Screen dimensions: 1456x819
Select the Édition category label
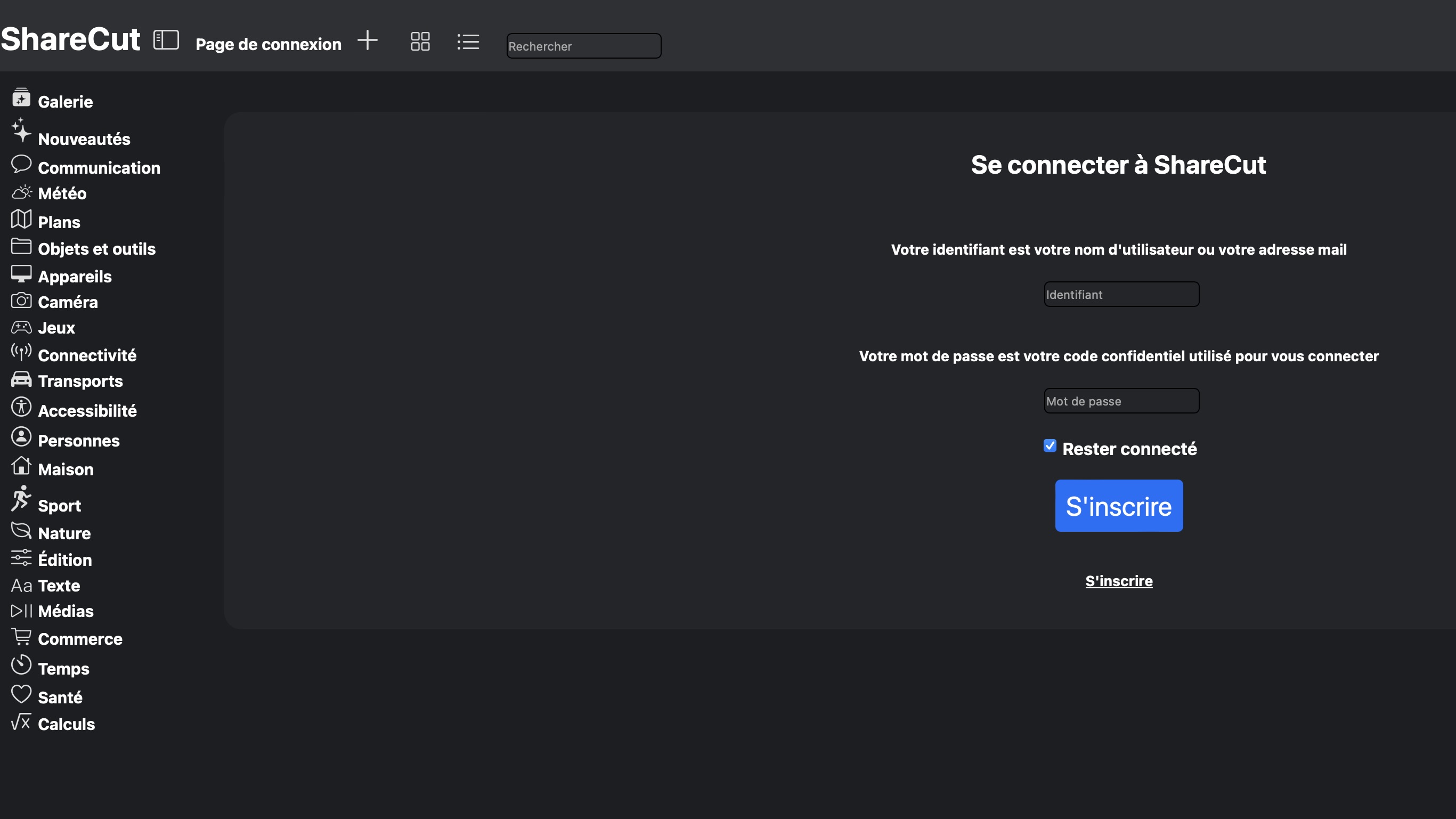point(64,560)
